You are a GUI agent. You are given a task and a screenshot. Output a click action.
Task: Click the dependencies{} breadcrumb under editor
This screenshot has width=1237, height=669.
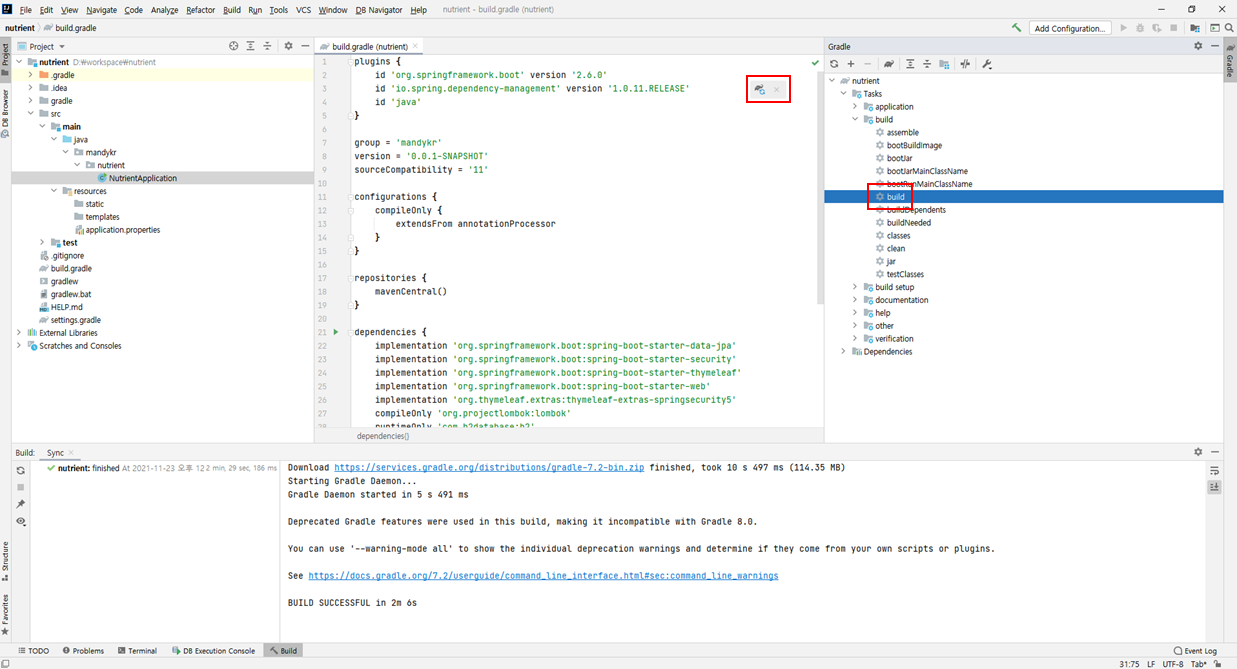click(381, 436)
